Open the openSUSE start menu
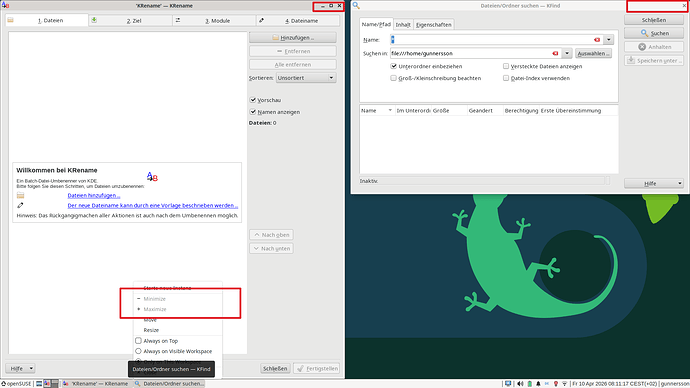This screenshot has height=388, width=690. pos(16,384)
